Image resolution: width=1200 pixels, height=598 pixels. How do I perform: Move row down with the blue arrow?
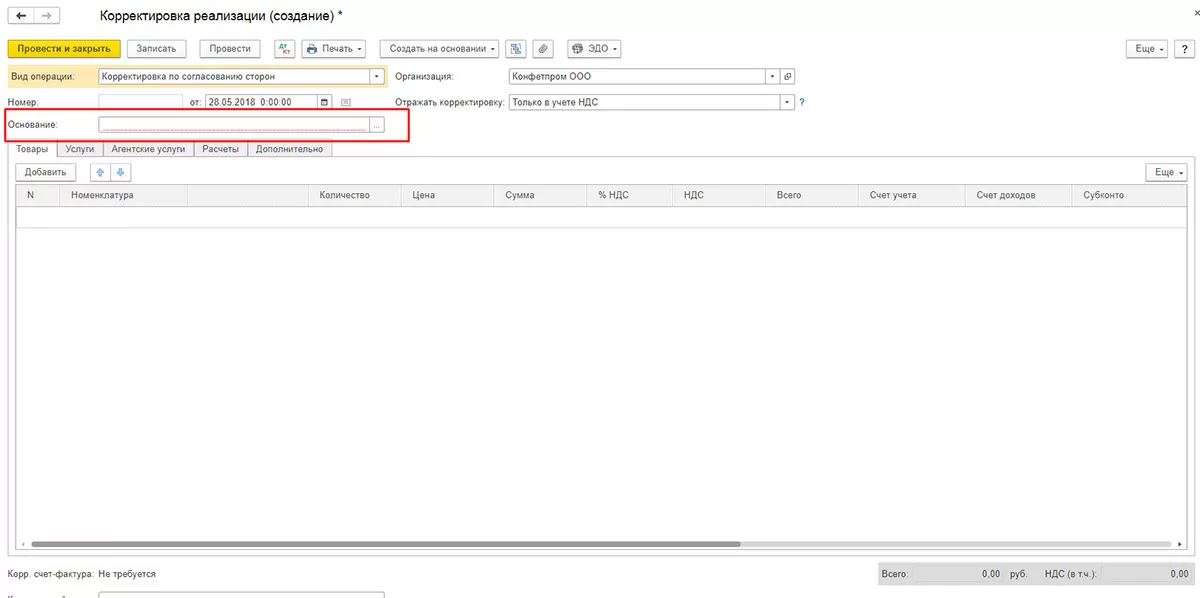pyautogui.click(x=121, y=172)
